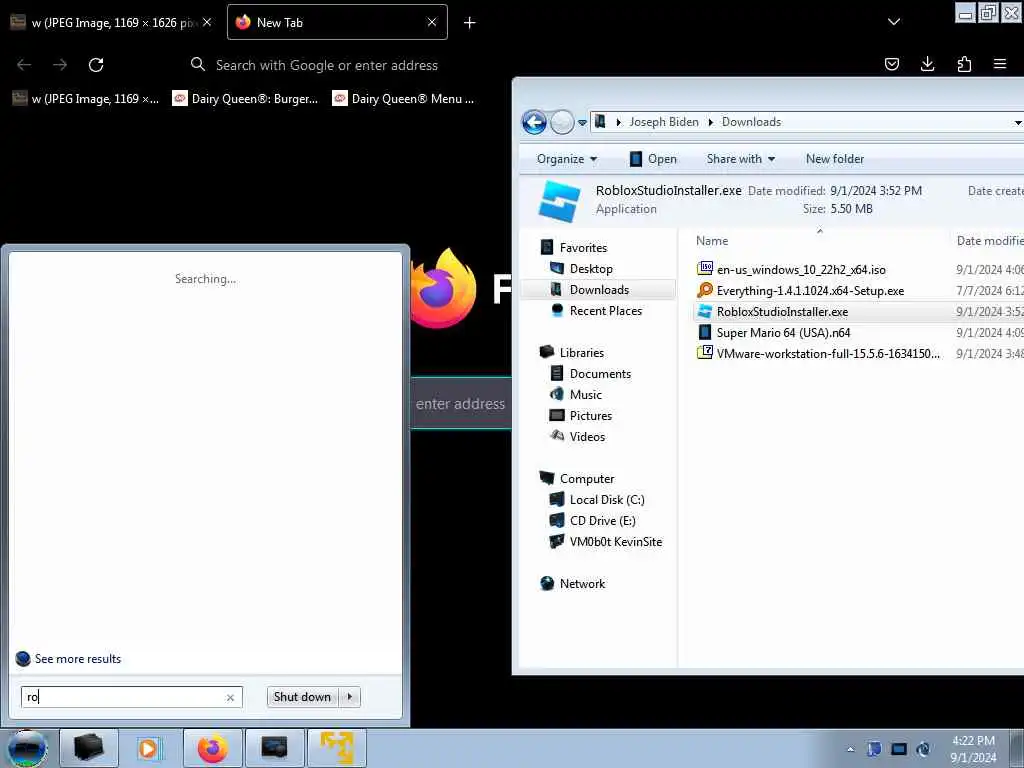Open Firefox extensions icon
1024x768 pixels.
[x=964, y=64]
